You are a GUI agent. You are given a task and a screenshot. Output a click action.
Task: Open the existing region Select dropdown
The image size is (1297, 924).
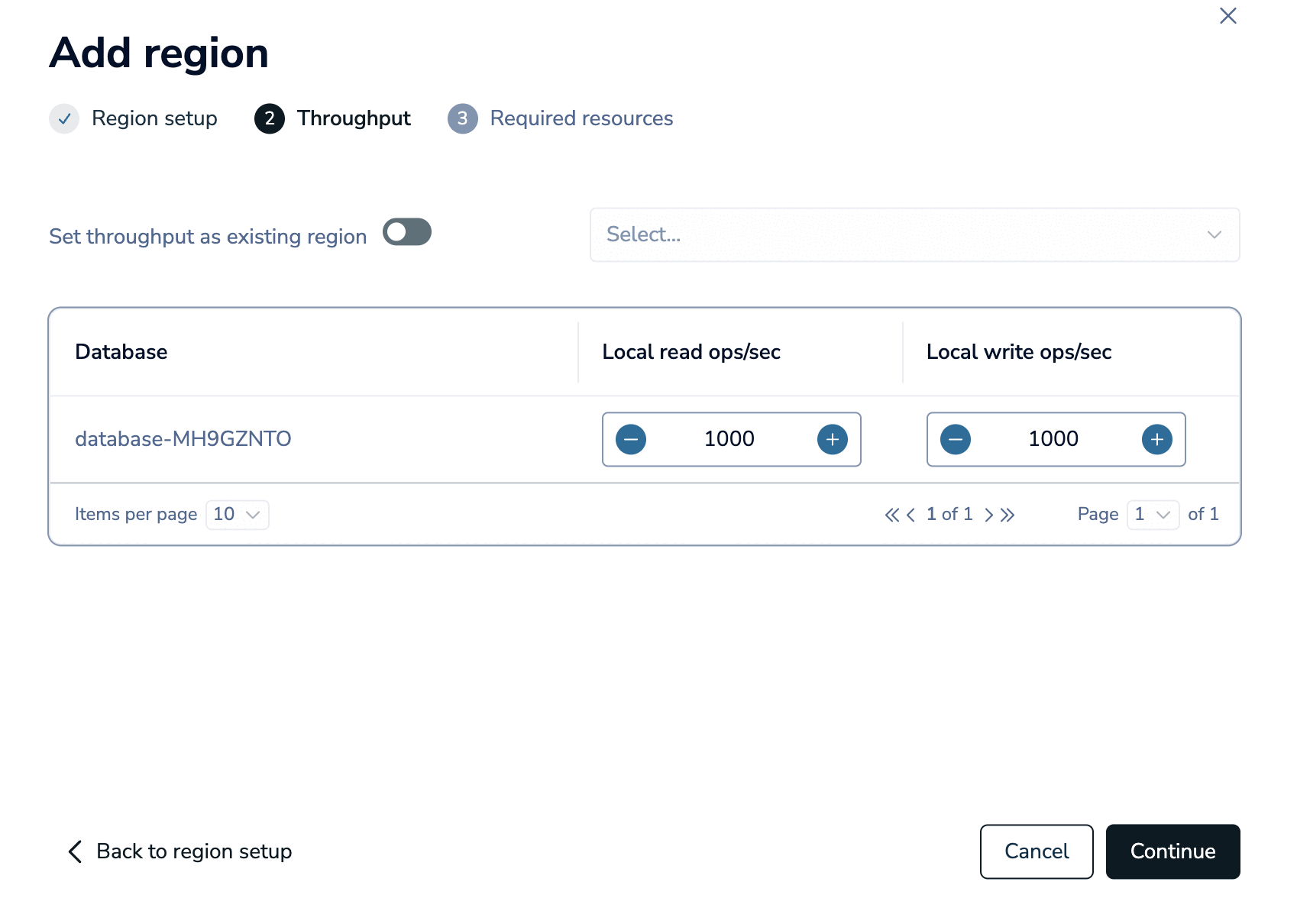[x=914, y=235]
